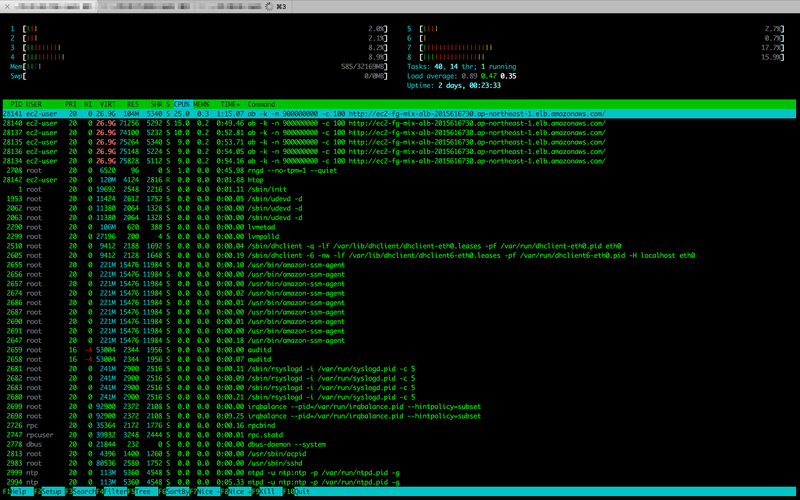
Task: Start F3 Search in htop footer
Action: pyautogui.click(x=81, y=492)
